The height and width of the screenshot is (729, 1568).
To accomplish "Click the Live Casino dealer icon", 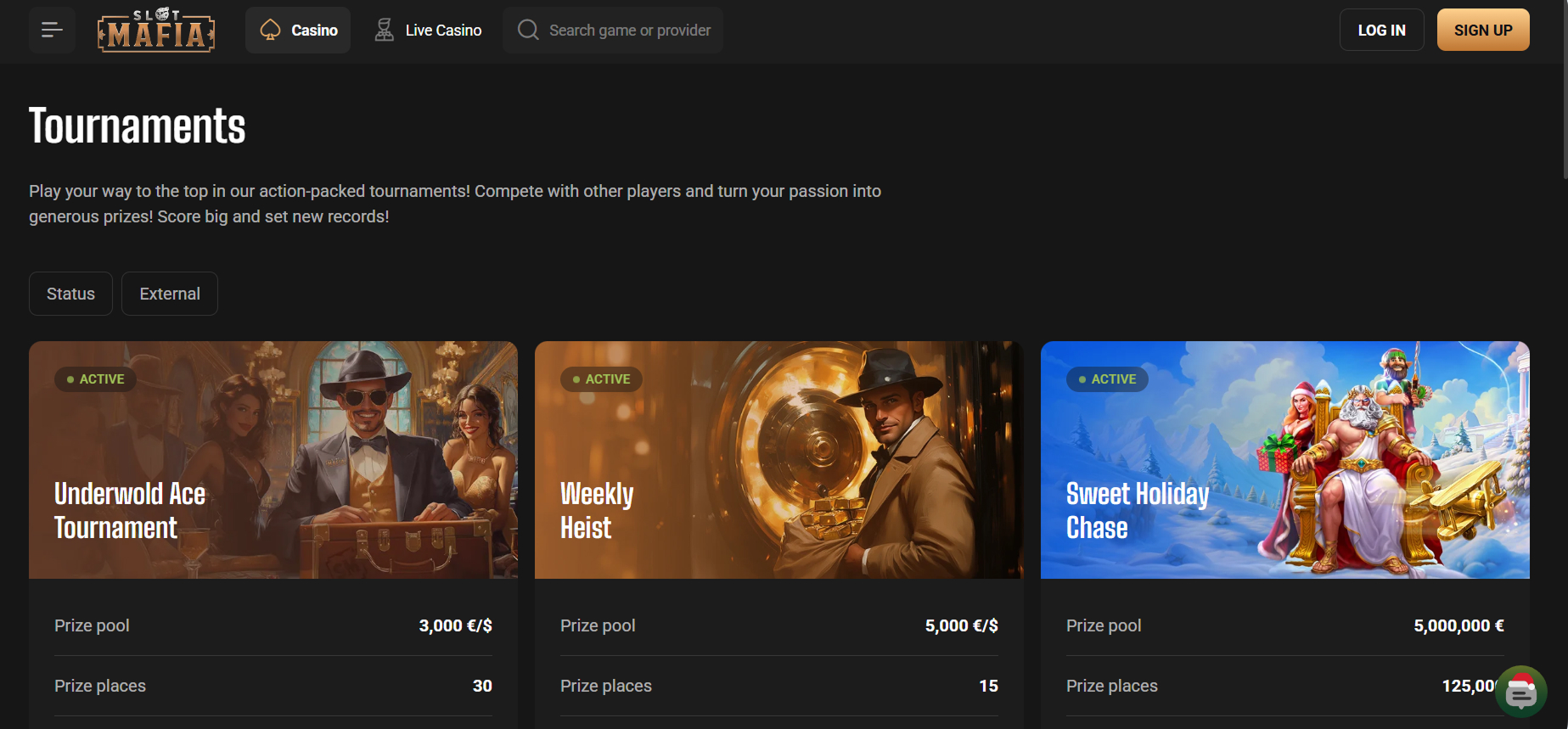I will coord(385,31).
